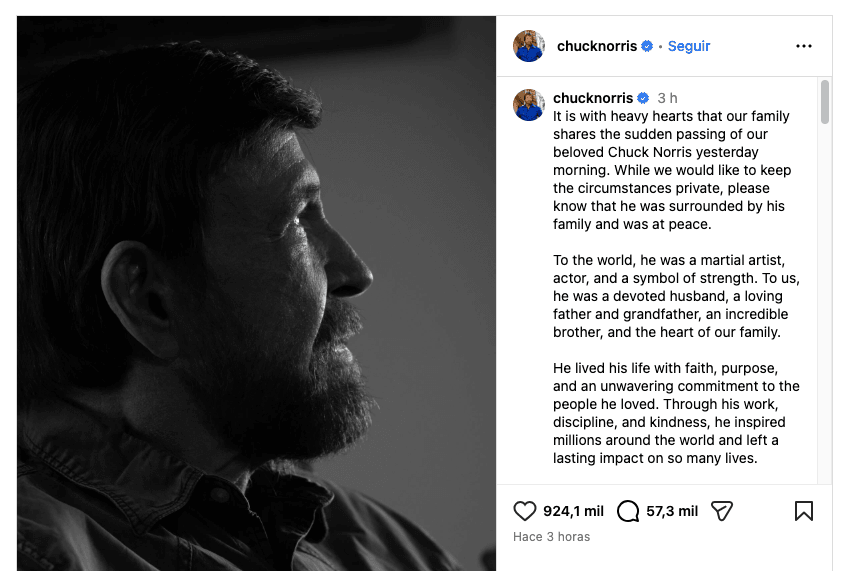Open the chucknorris username in the header
Viewport: 856px width, 571px height.
point(597,46)
